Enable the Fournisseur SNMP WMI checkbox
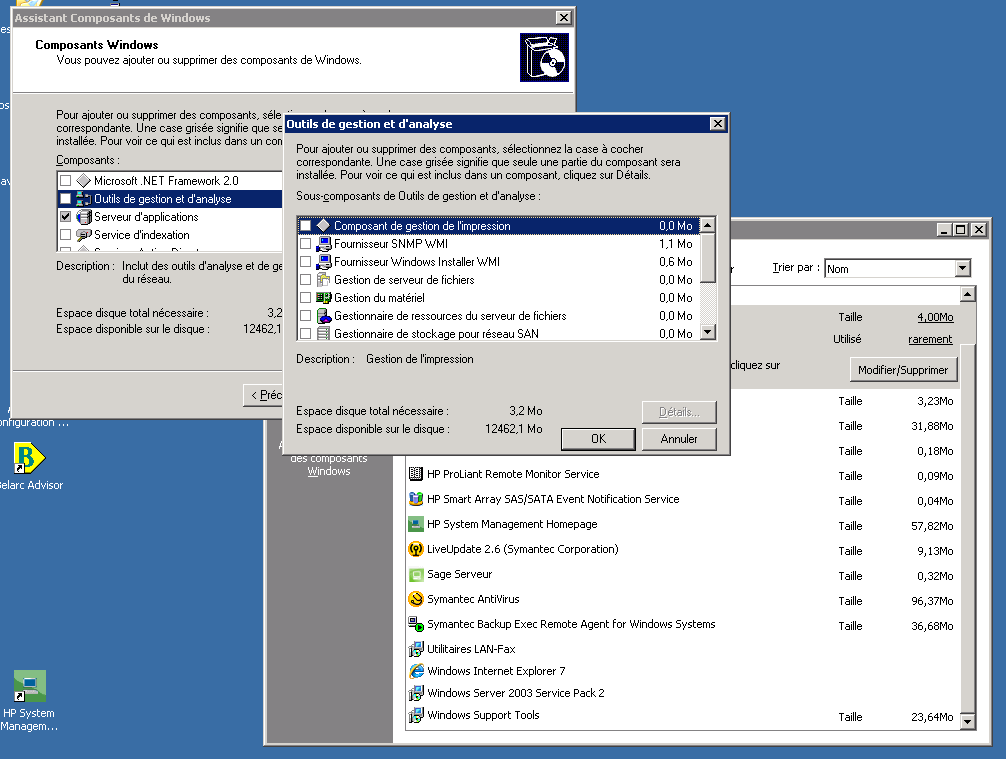Image resolution: width=1006 pixels, height=759 pixels. [x=306, y=244]
